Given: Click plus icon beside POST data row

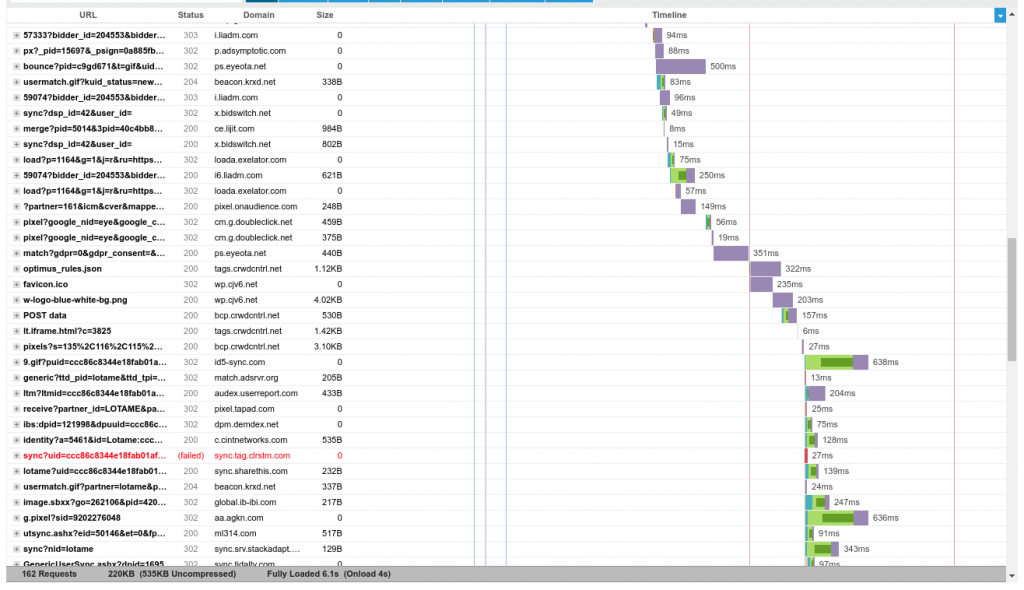Looking at the screenshot, I should click(x=16, y=315).
